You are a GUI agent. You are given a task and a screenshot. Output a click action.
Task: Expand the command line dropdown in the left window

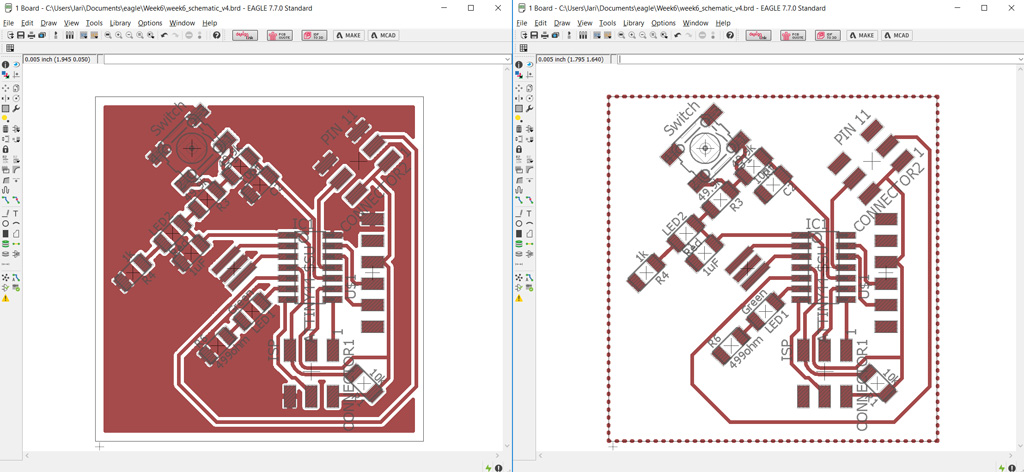(507, 59)
